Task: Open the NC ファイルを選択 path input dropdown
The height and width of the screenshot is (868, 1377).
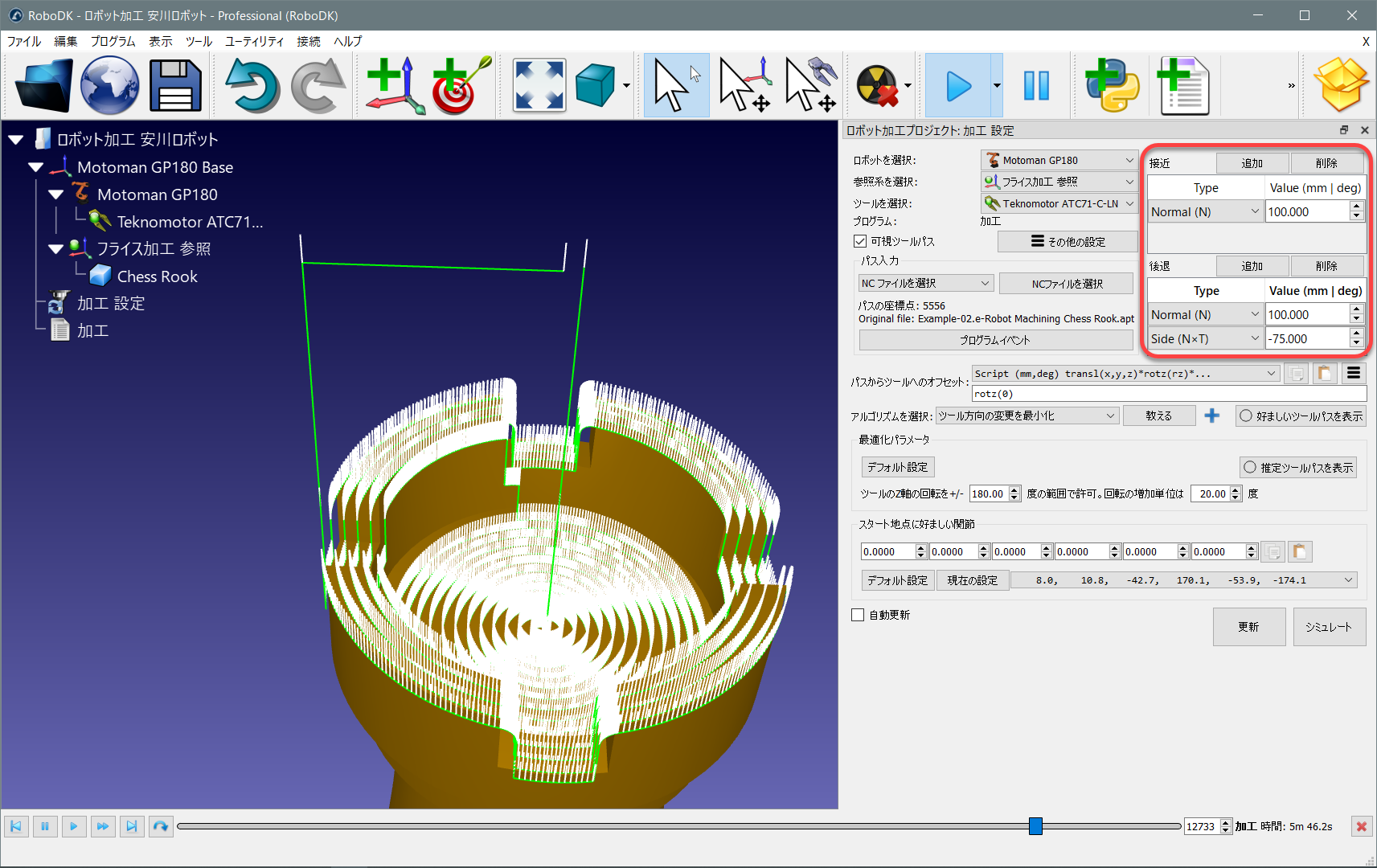Action: [x=926, y=283]
